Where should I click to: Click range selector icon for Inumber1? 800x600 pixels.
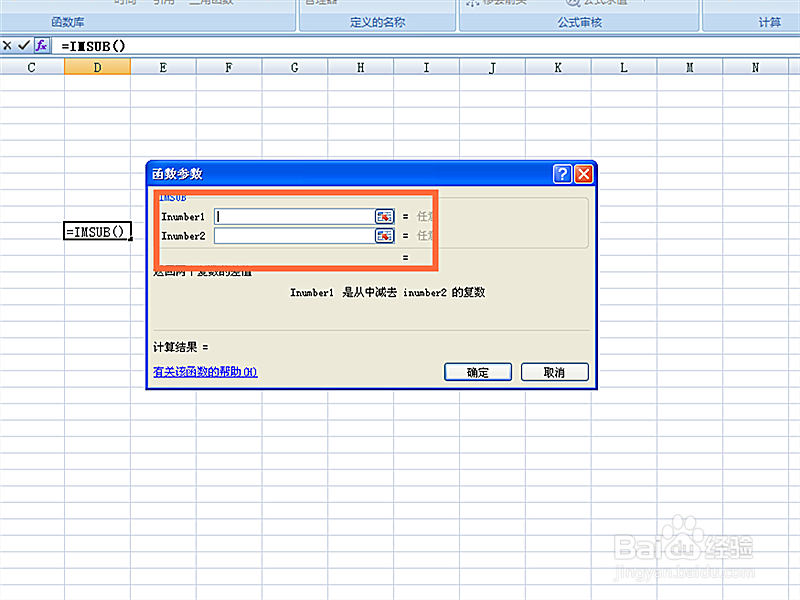pyautogui.click(x=385, y=216)
